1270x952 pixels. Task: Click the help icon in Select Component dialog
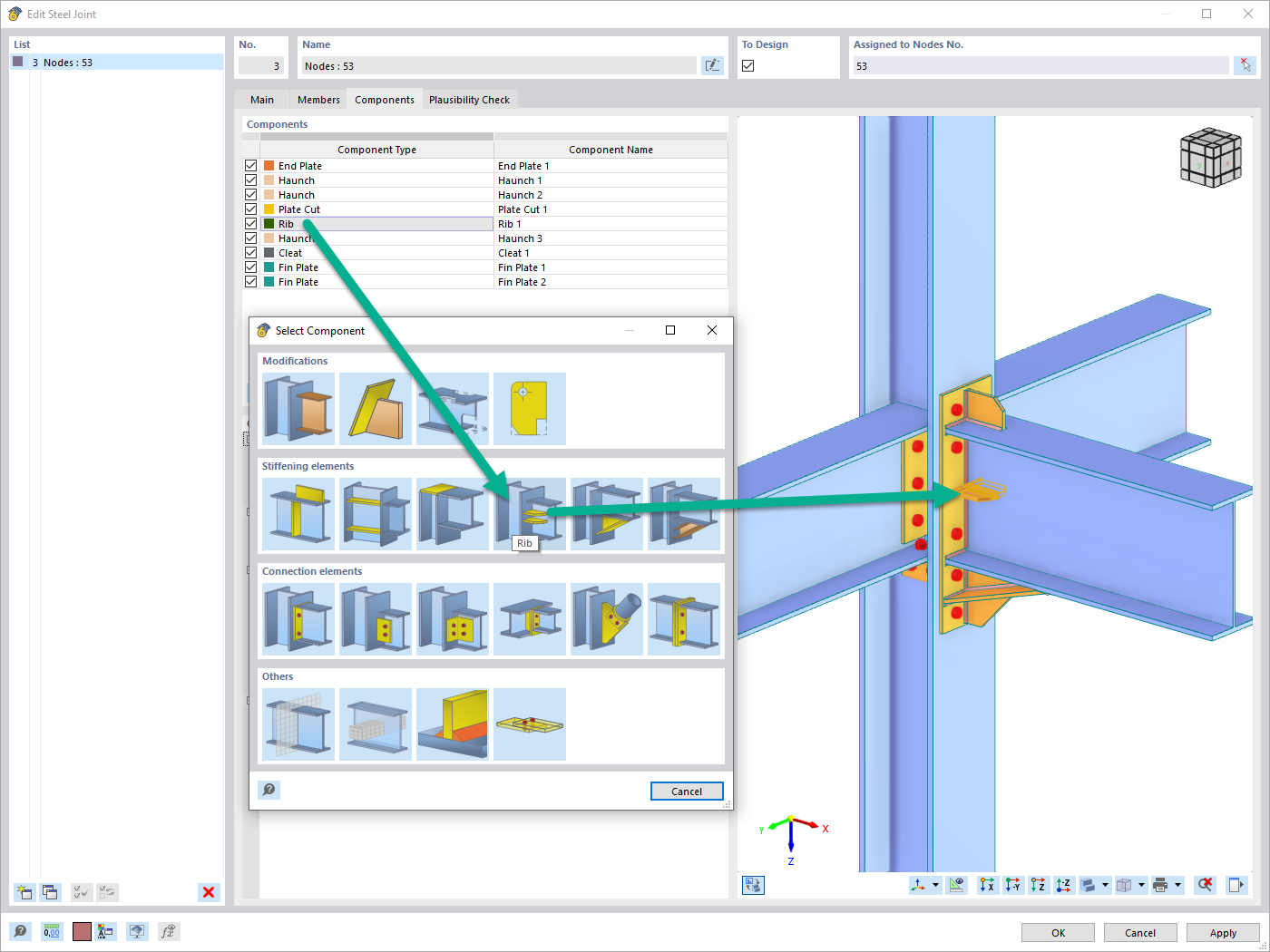point(269,790)
